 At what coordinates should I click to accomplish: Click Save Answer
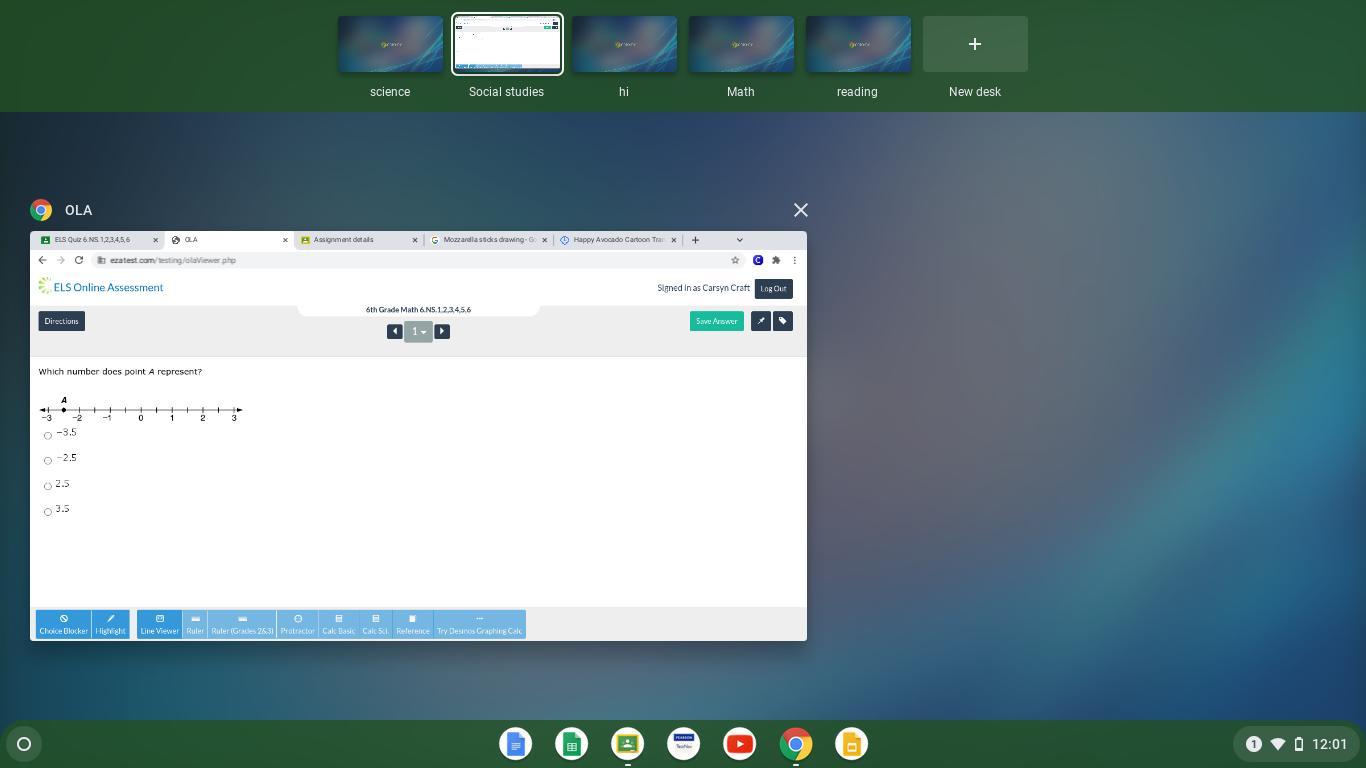coord(716,321)
